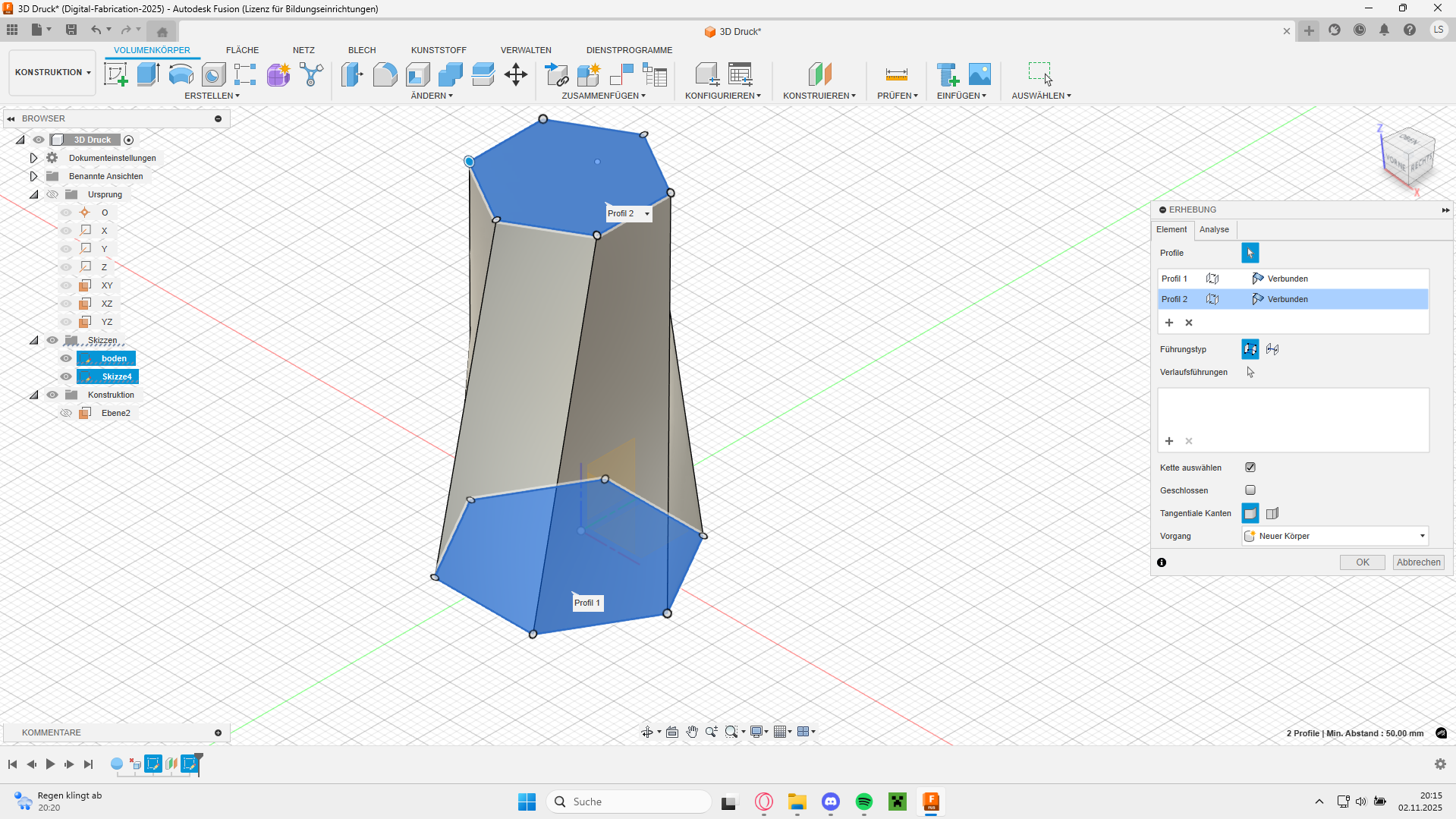Select the Create Sketch tool icon

coord(115,74)
